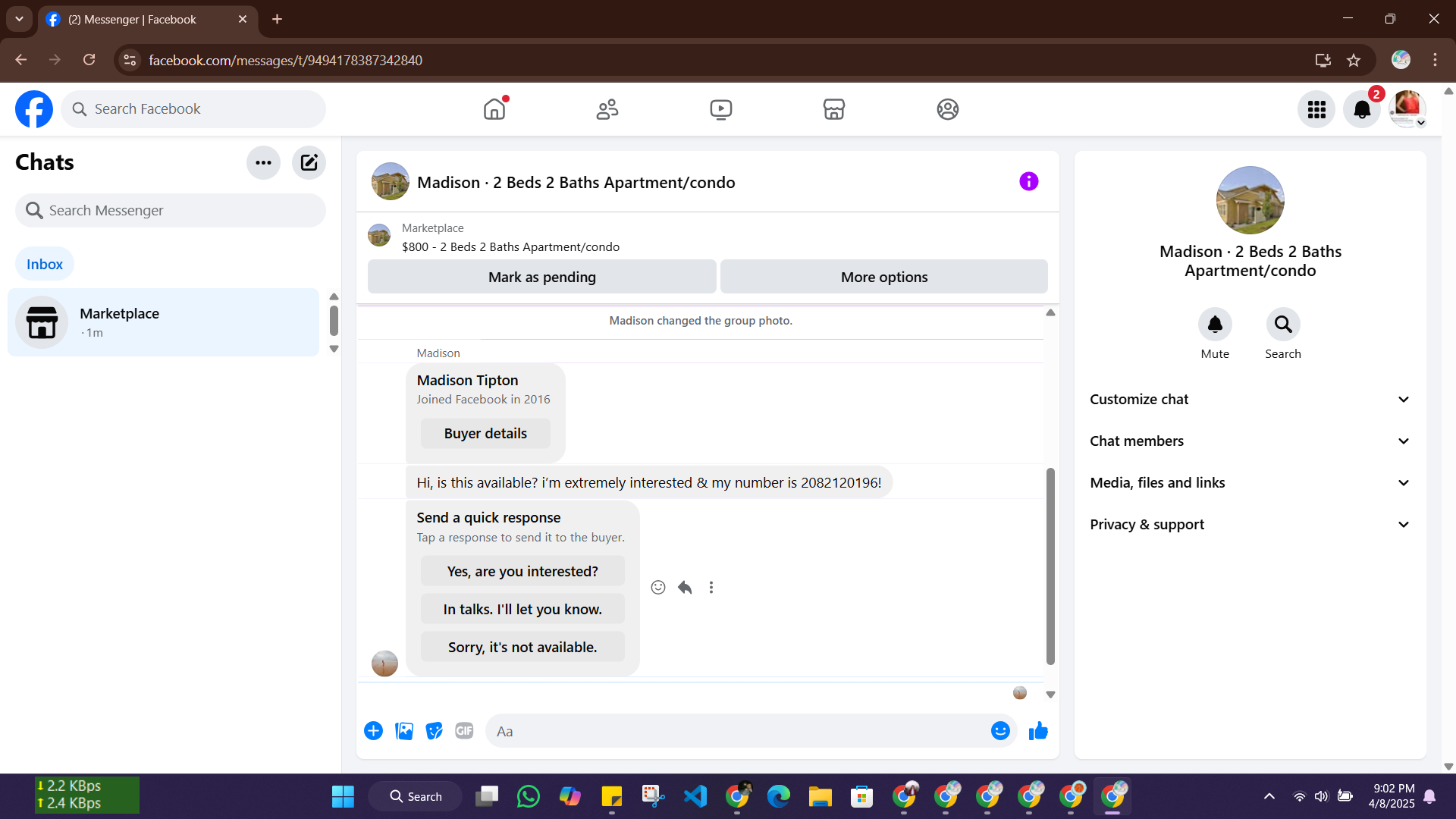
Task: Mute this conversation with the bell
Action: point(1214,325)
